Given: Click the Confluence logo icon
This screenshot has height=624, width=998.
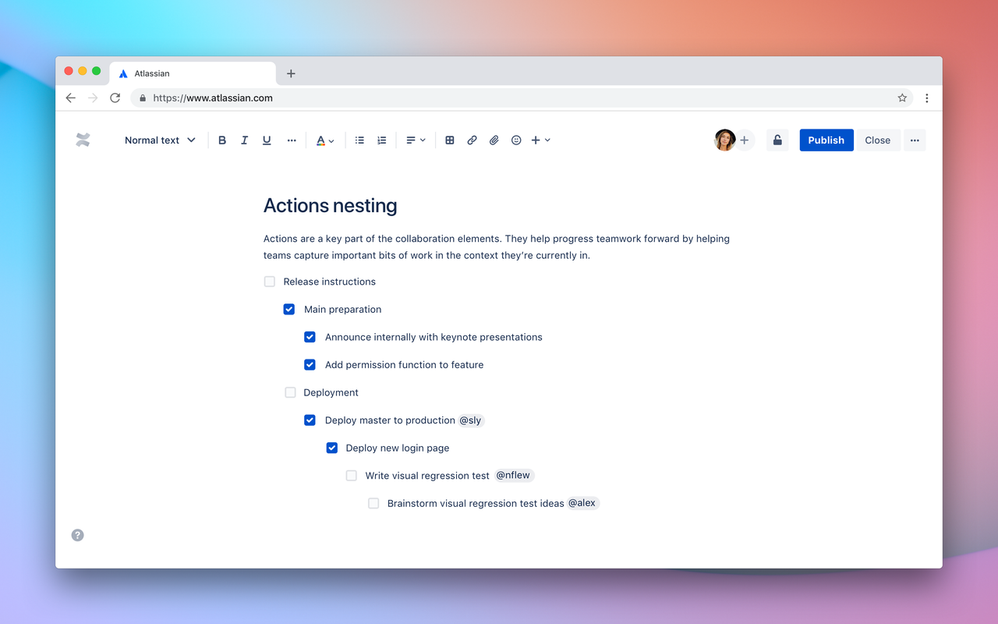Looking at the screenshot, I should pos(83,140).
